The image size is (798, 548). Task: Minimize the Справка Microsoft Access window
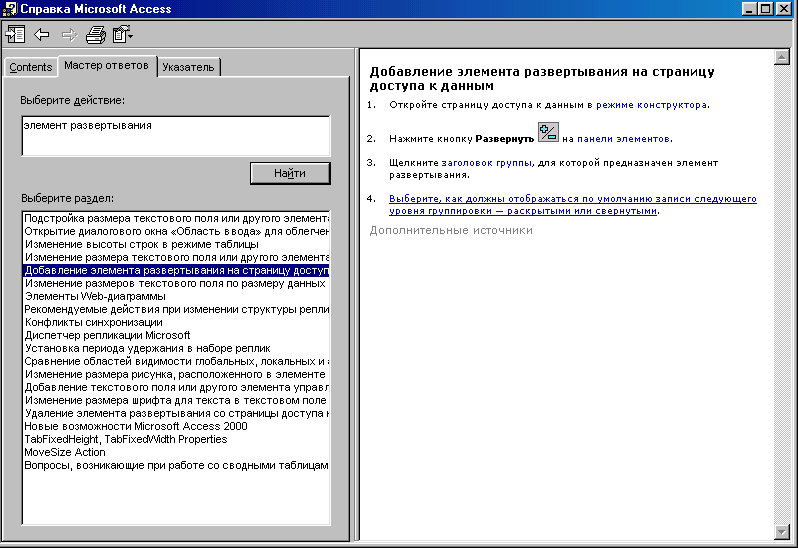click(x=749, y=9)
